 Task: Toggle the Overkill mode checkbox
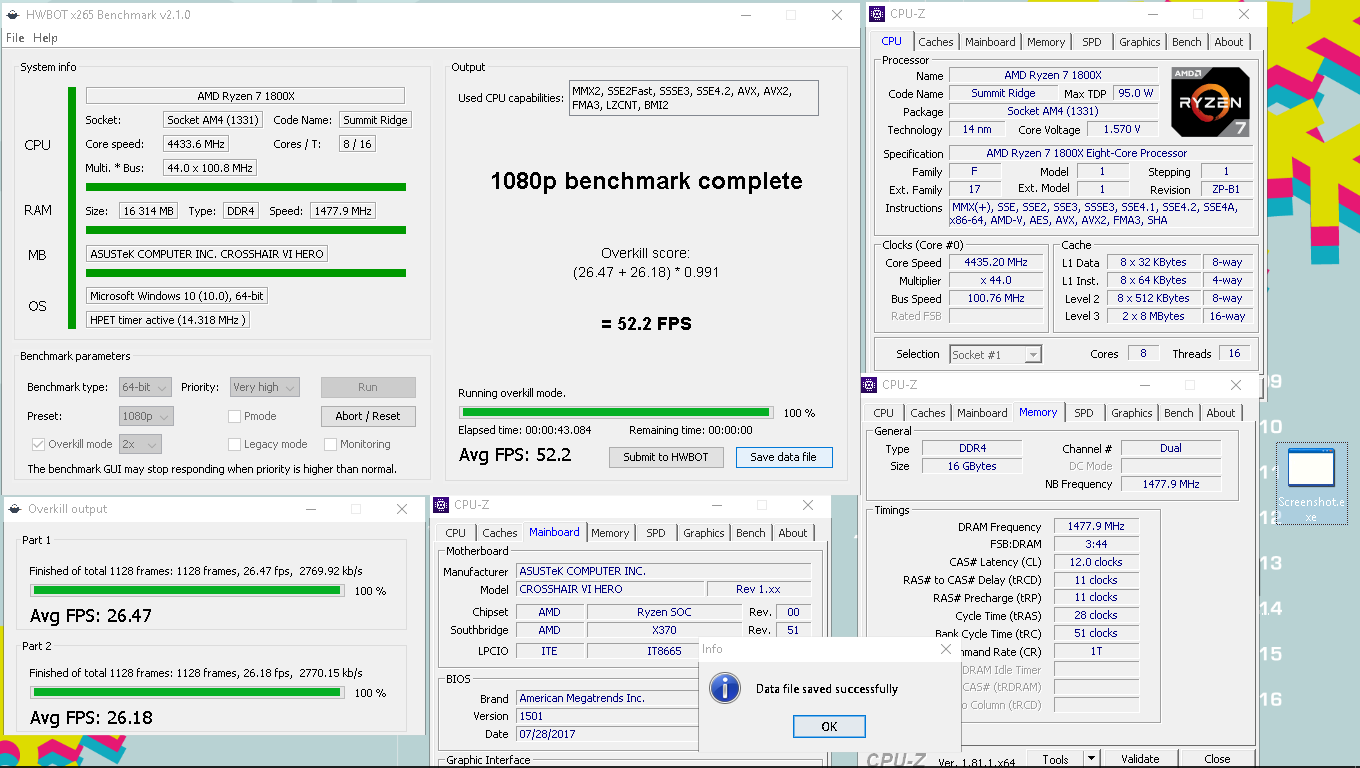(38, 444)
